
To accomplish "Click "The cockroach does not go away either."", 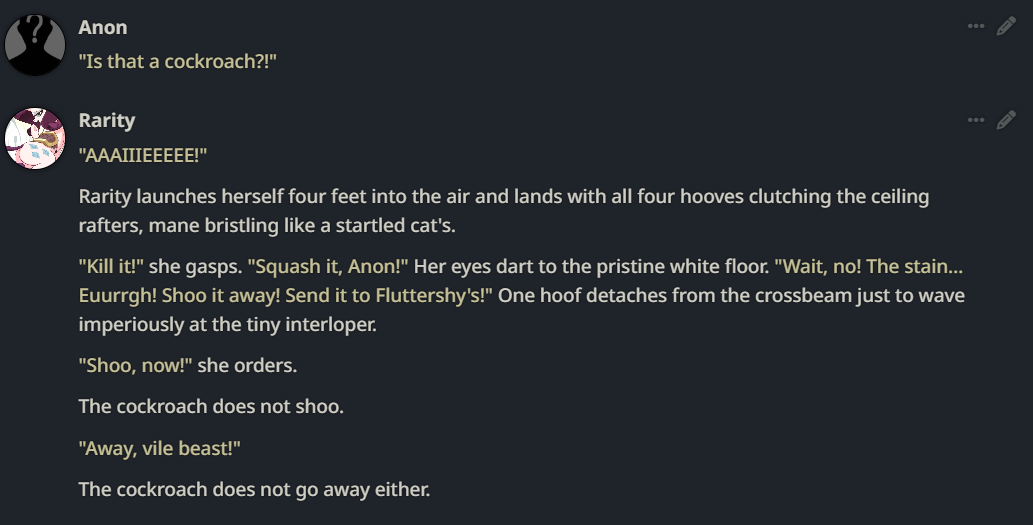I will pos(254,489).
